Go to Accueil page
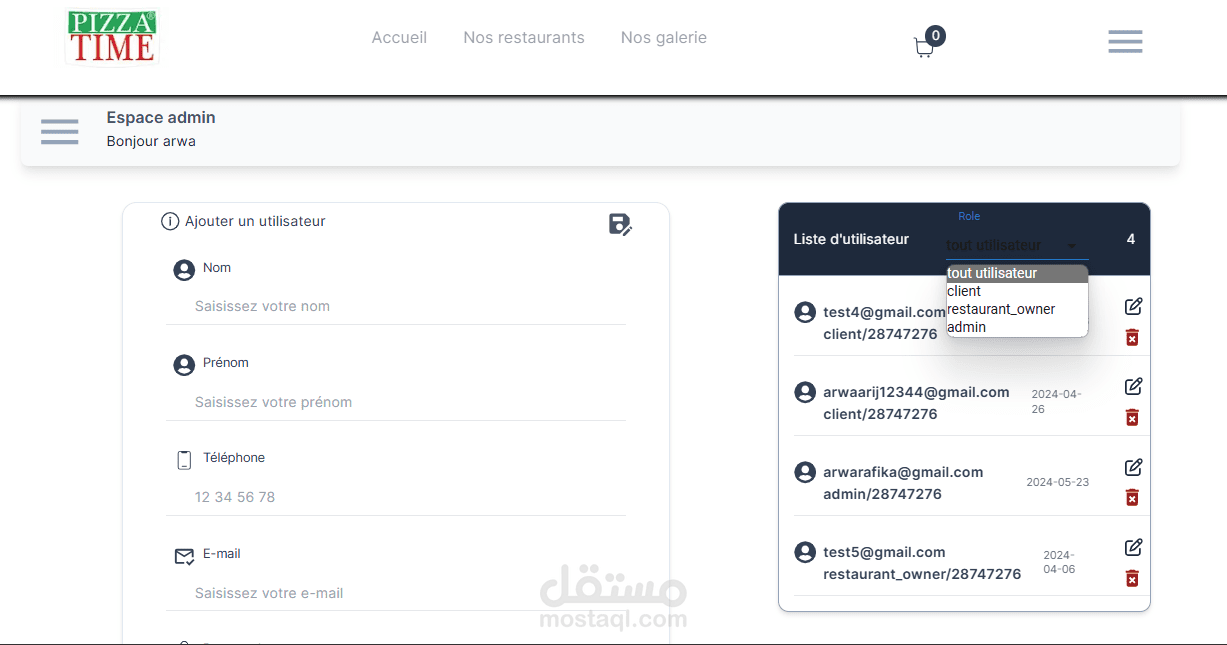This screenshot has width=1227, height=645. pyautogui.click(x=399, y=37)
